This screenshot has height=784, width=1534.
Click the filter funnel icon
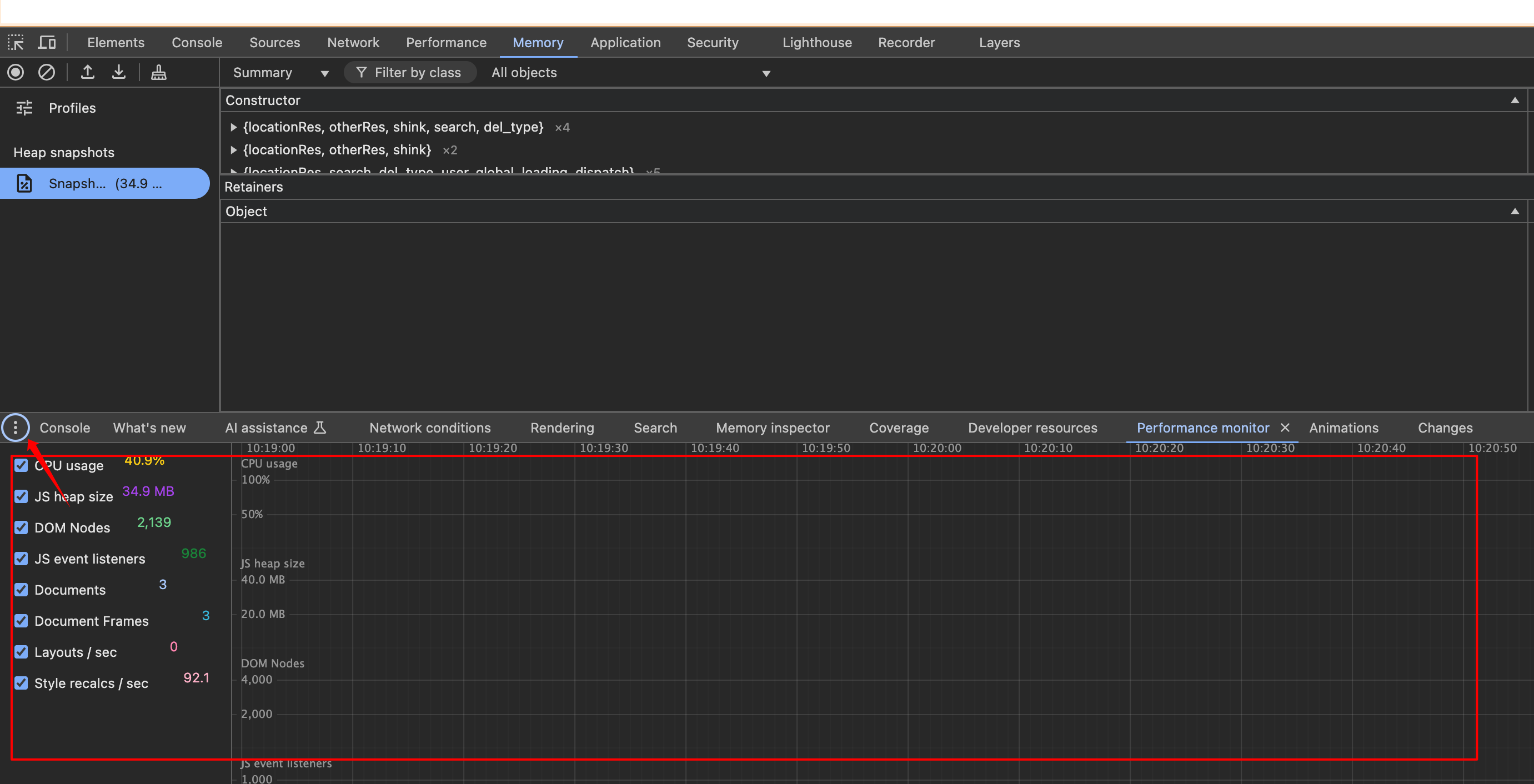361,73
